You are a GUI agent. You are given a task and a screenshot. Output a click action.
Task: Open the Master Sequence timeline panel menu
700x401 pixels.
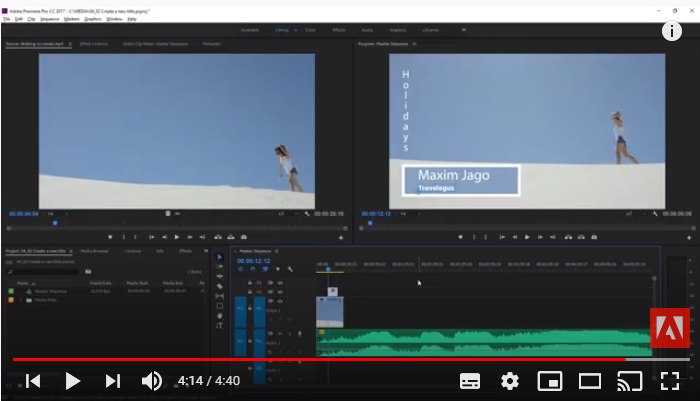(x=276, y=251)
